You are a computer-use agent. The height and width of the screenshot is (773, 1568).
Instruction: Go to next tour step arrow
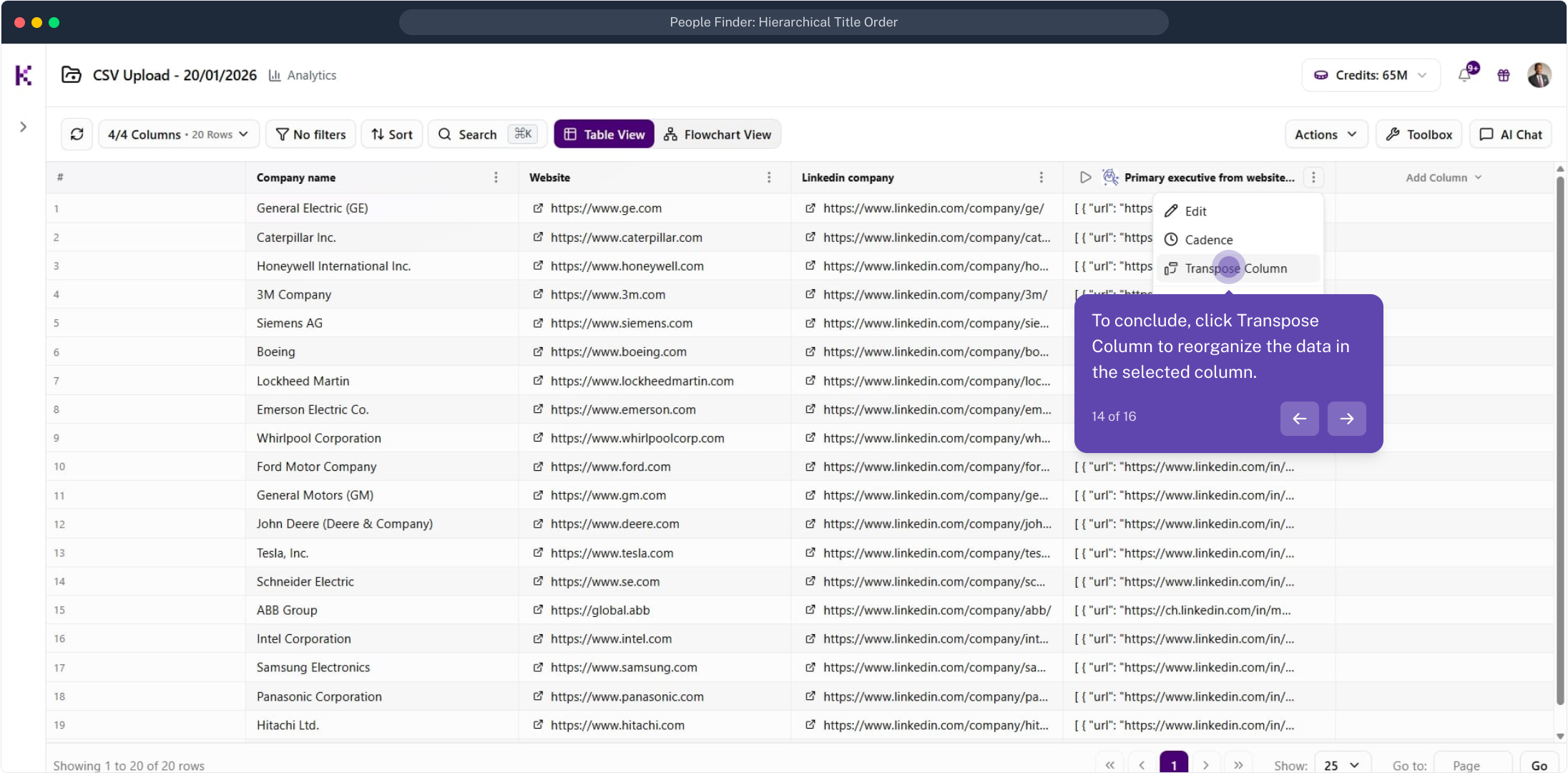(x=1347, y=419)
